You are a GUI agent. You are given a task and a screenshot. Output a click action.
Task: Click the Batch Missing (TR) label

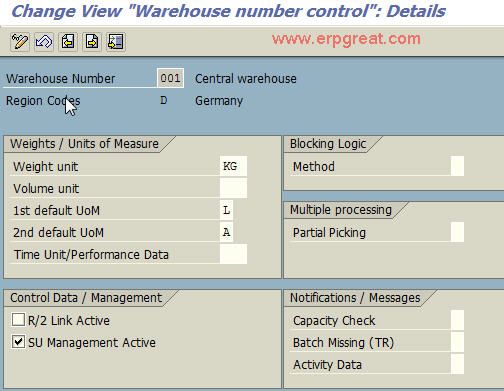[343, 342]
